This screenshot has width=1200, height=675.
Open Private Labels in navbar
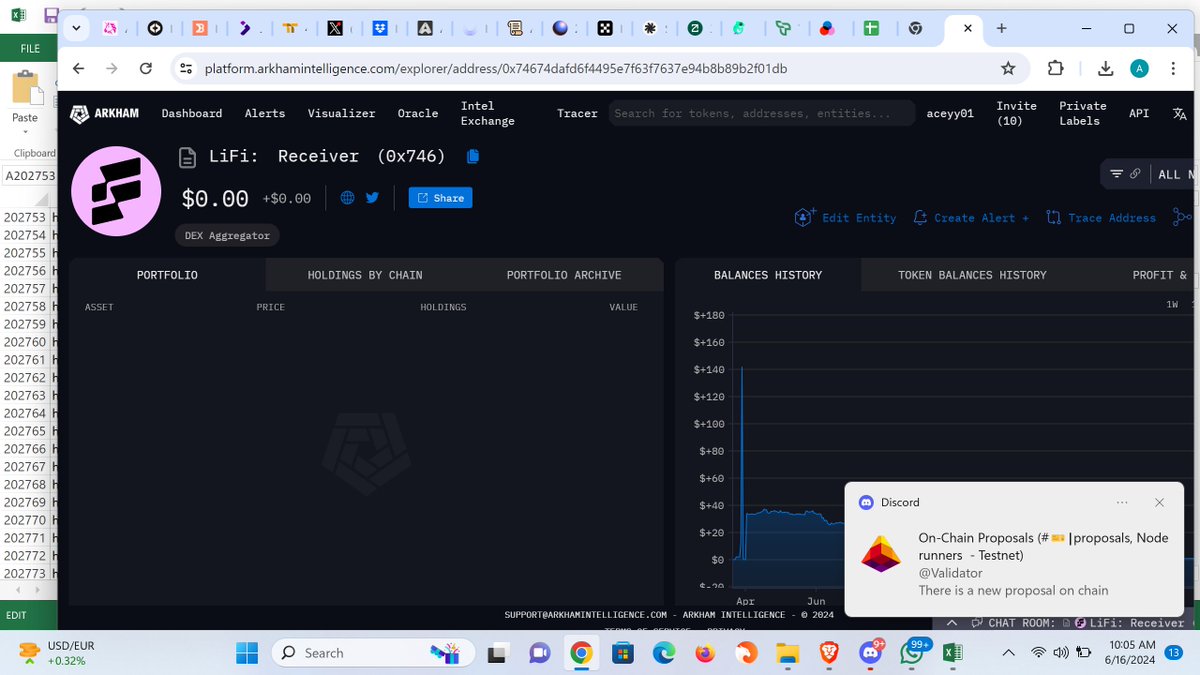pyautogui.click(x=1083, y=113)
